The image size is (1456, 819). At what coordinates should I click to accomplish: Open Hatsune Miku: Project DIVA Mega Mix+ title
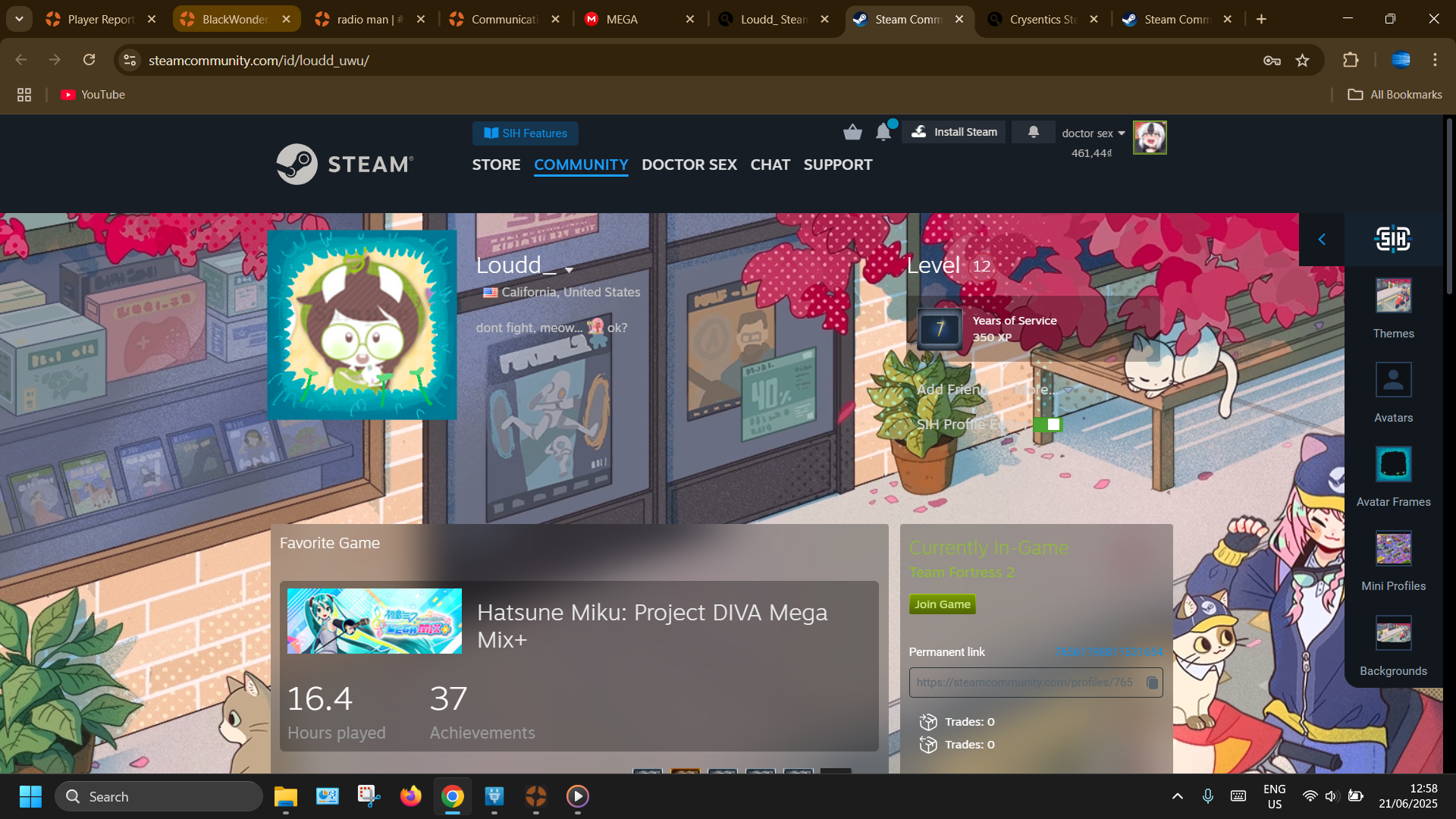click(652, 626)
